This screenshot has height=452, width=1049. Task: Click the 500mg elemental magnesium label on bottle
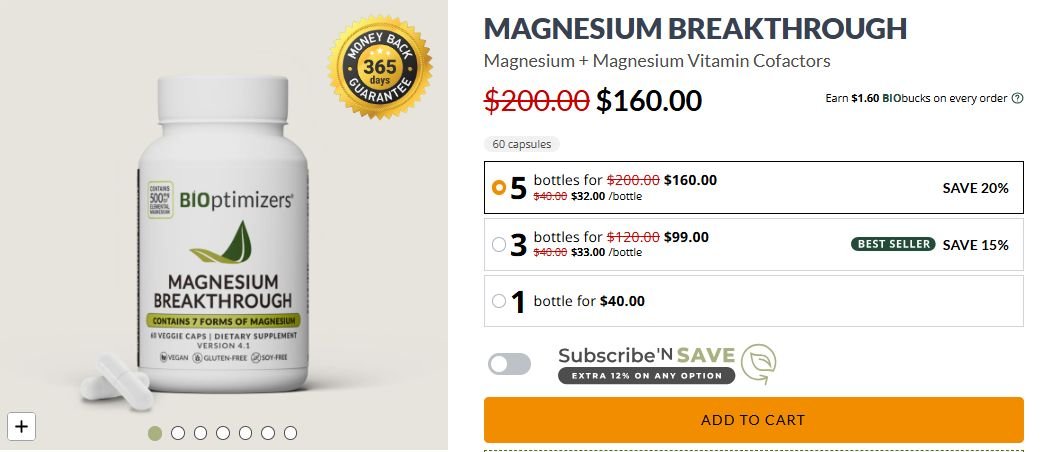[x=161, y=199]
